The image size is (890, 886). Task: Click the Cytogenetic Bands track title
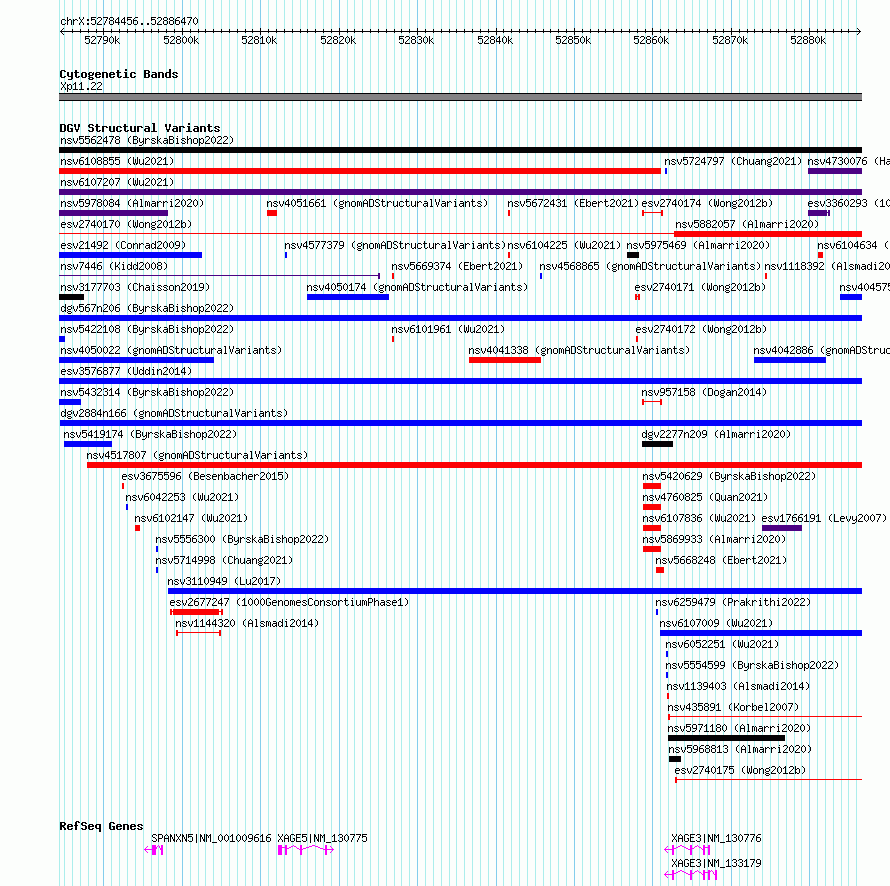point(119,74)
